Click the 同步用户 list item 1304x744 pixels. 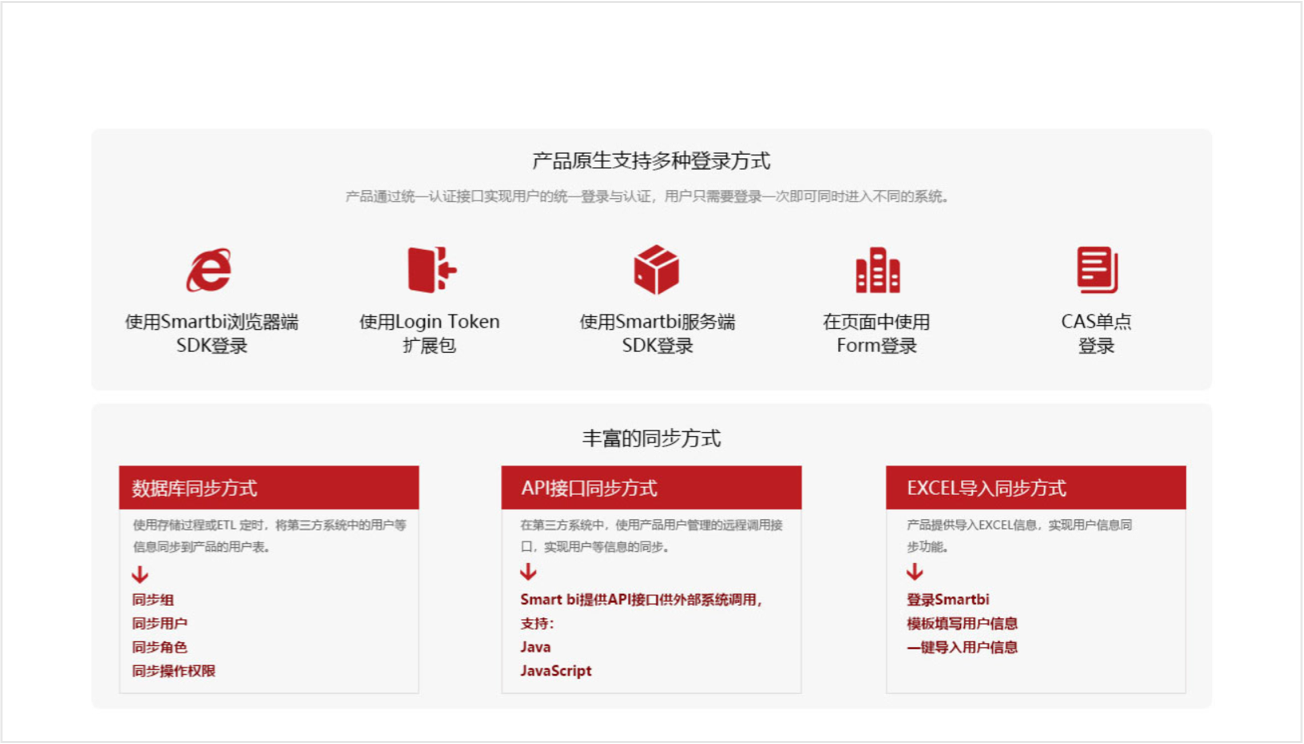click(x=160, y=623)
